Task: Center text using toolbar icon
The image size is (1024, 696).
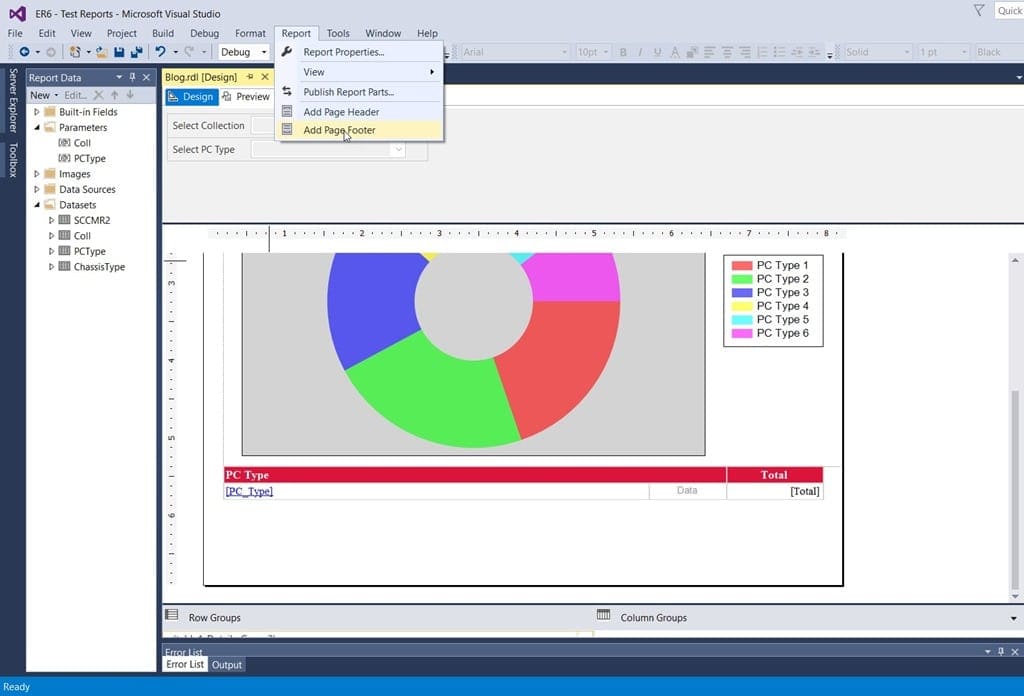Action: (x=727, y=52)
